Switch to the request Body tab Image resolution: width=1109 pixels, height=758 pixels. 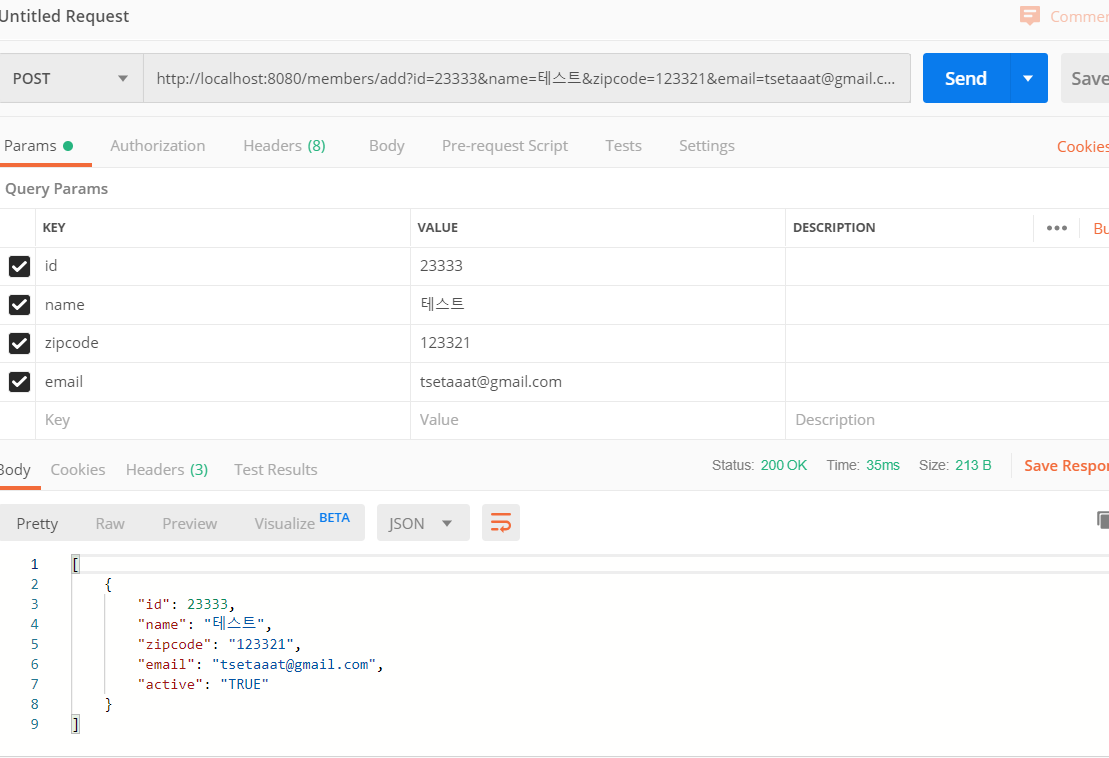(387, 146)
